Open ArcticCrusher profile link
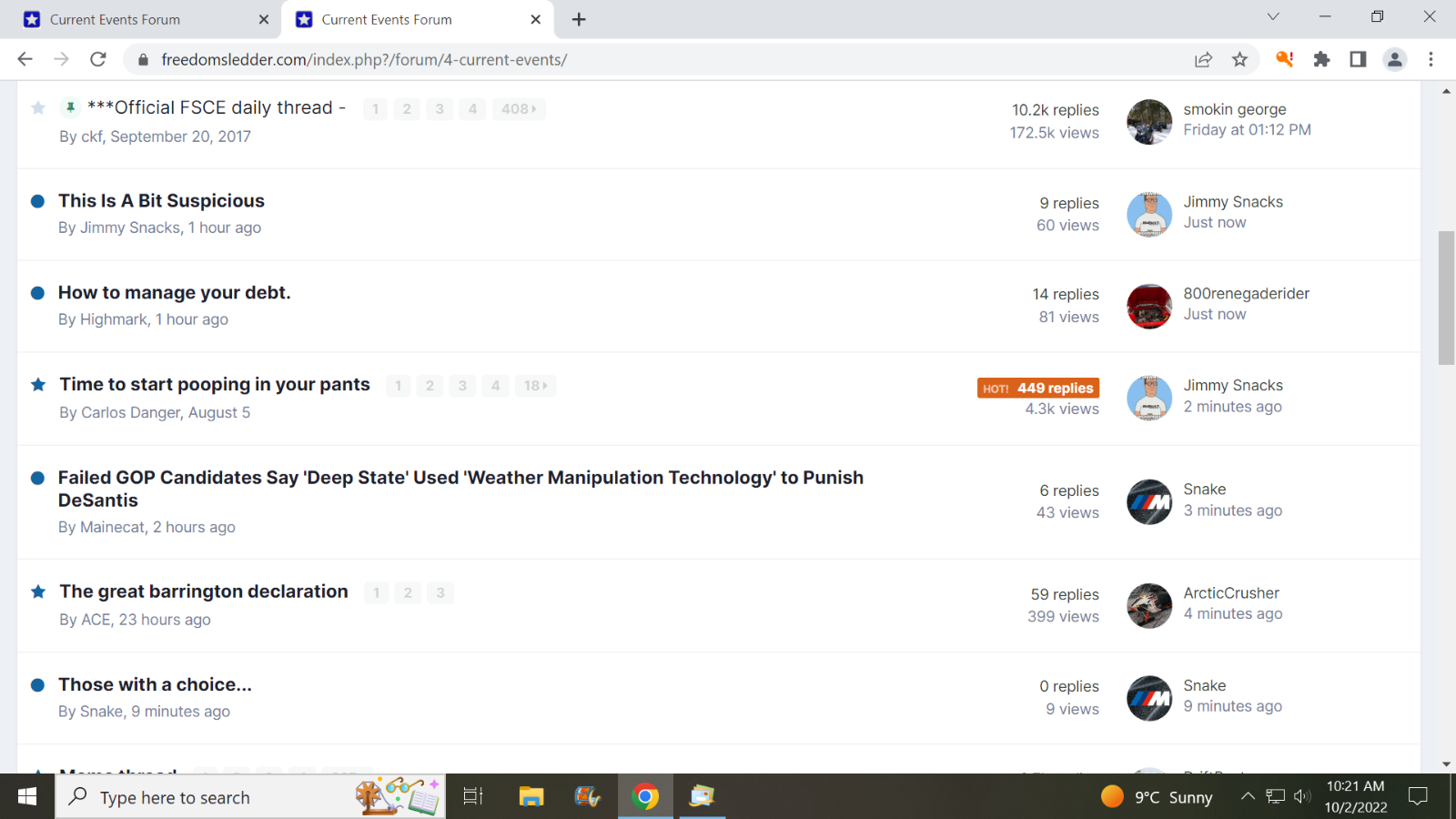Screen dimensions: 1456x819 coord(1231,593)
